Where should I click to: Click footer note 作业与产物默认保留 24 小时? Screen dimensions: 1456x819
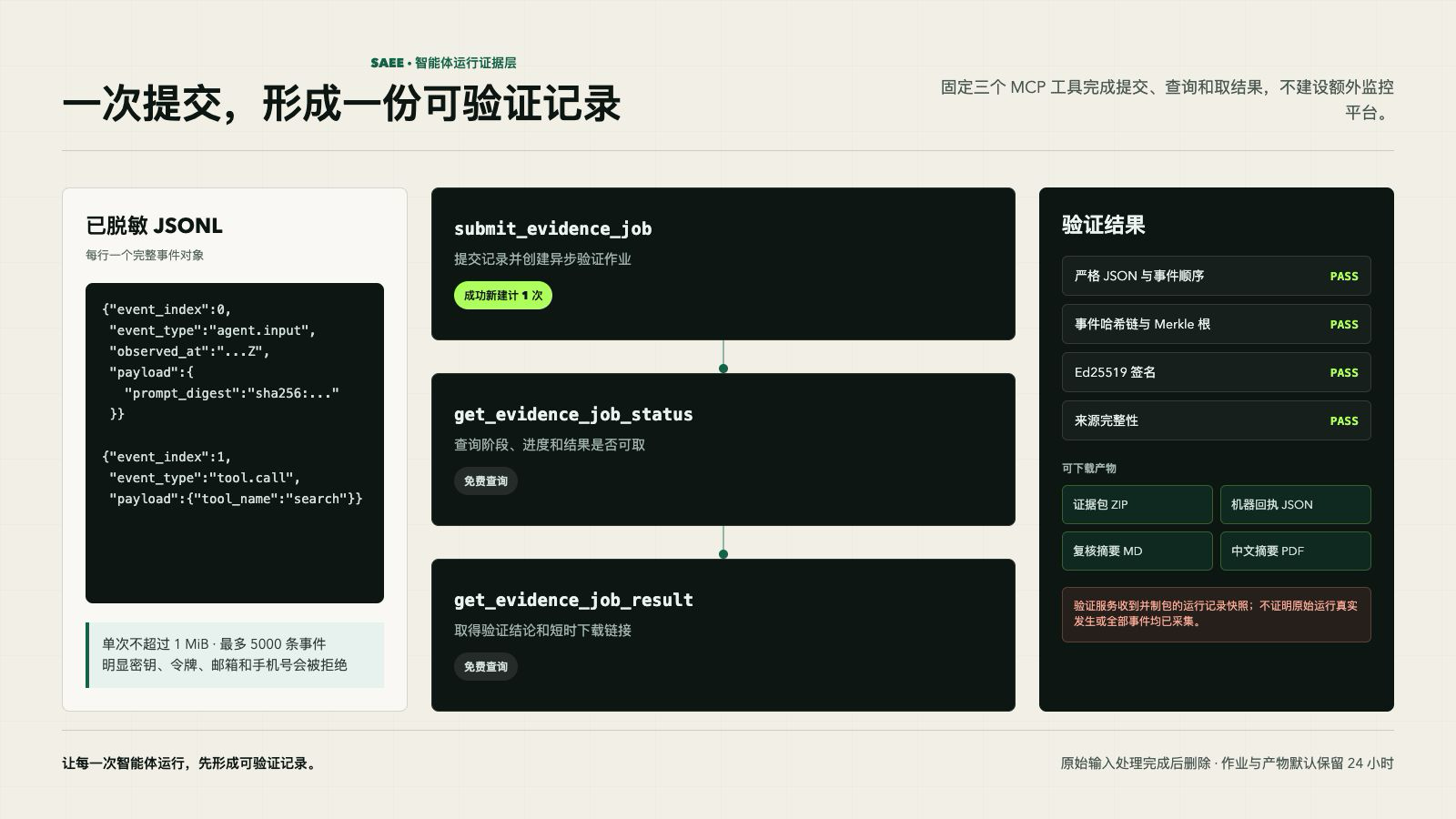tap(1307, 763)
